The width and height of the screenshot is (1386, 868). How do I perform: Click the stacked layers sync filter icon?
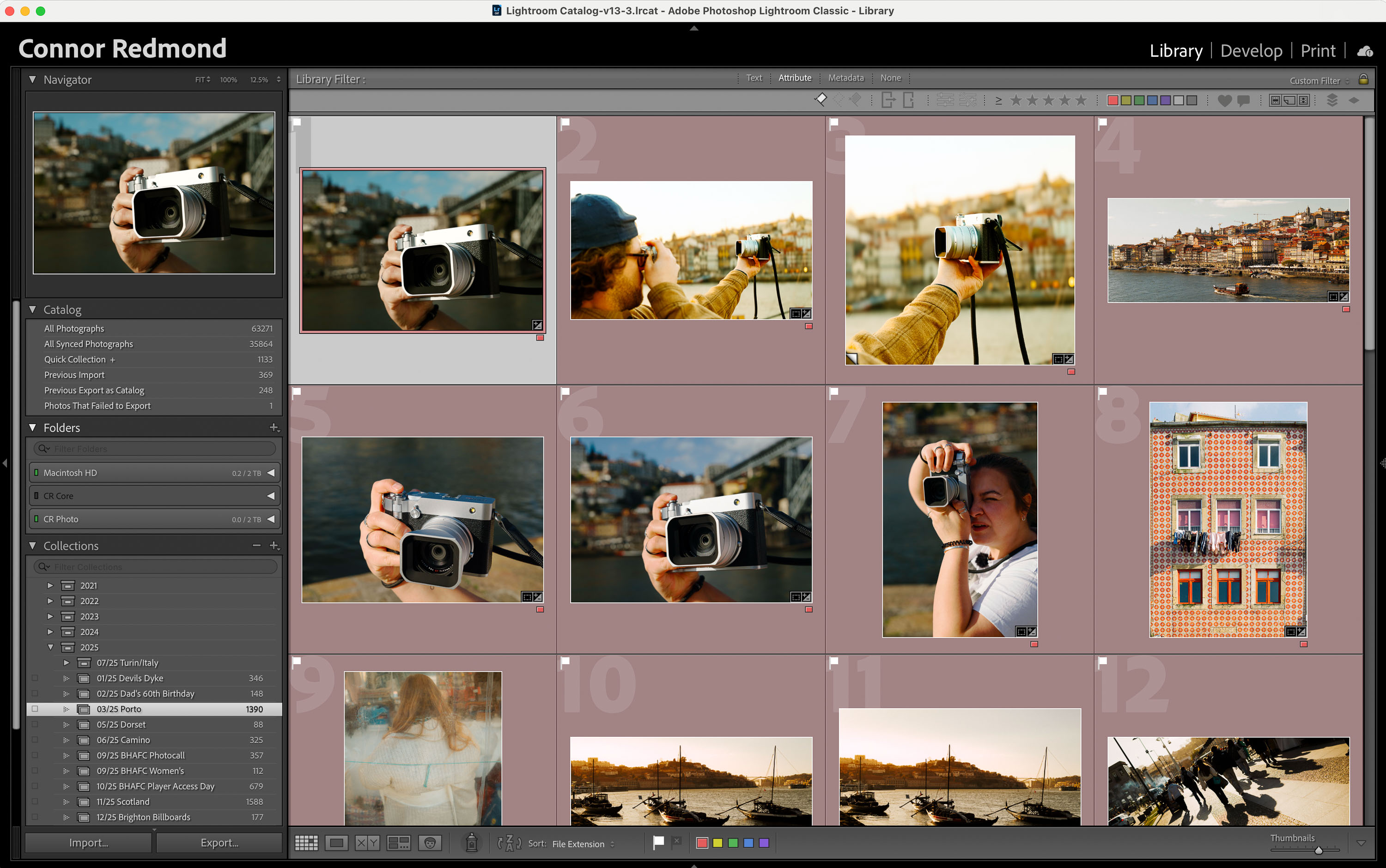pos(1332,100)
